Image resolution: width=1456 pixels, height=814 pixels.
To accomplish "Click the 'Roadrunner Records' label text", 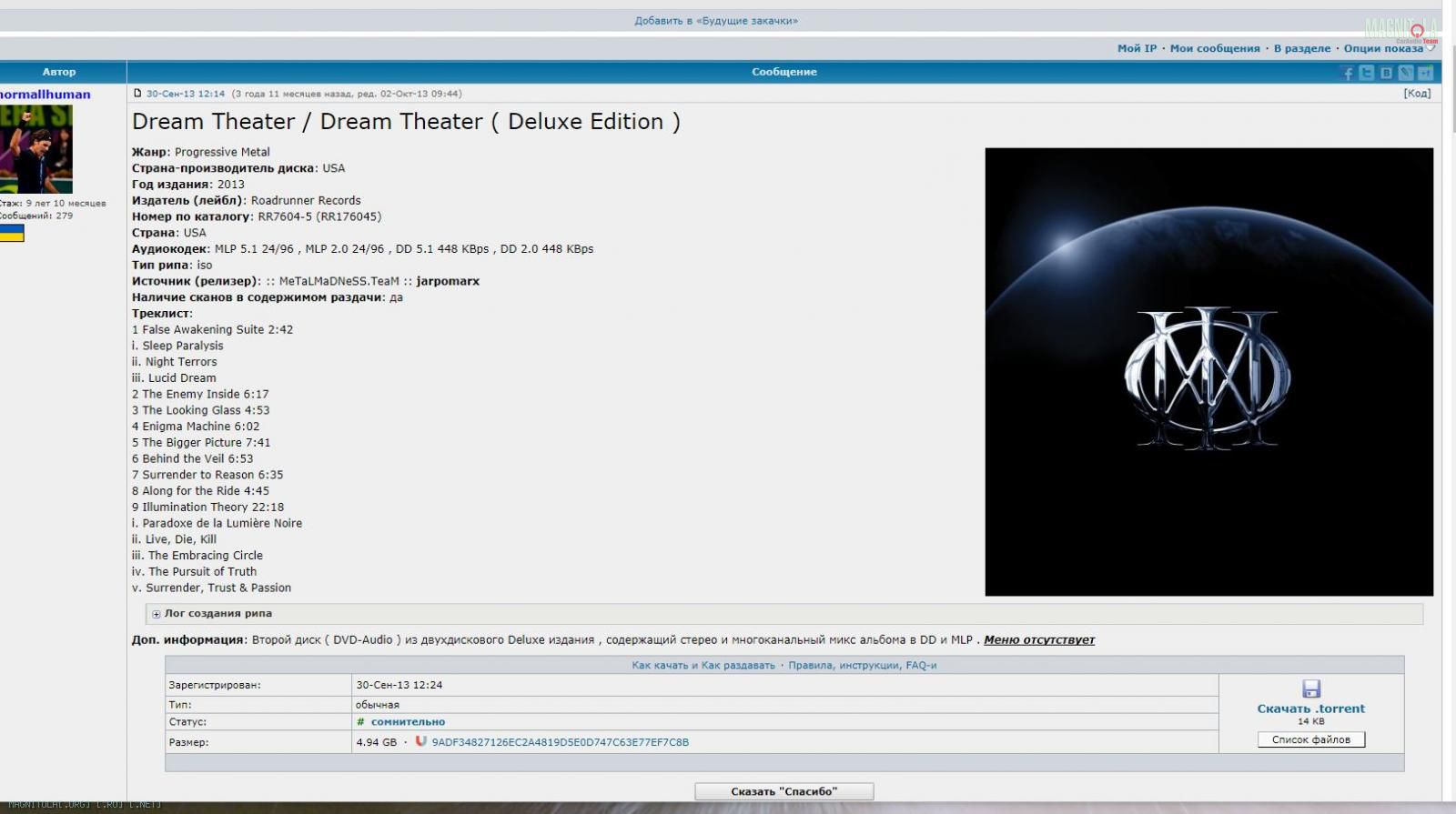I will 306,201.
